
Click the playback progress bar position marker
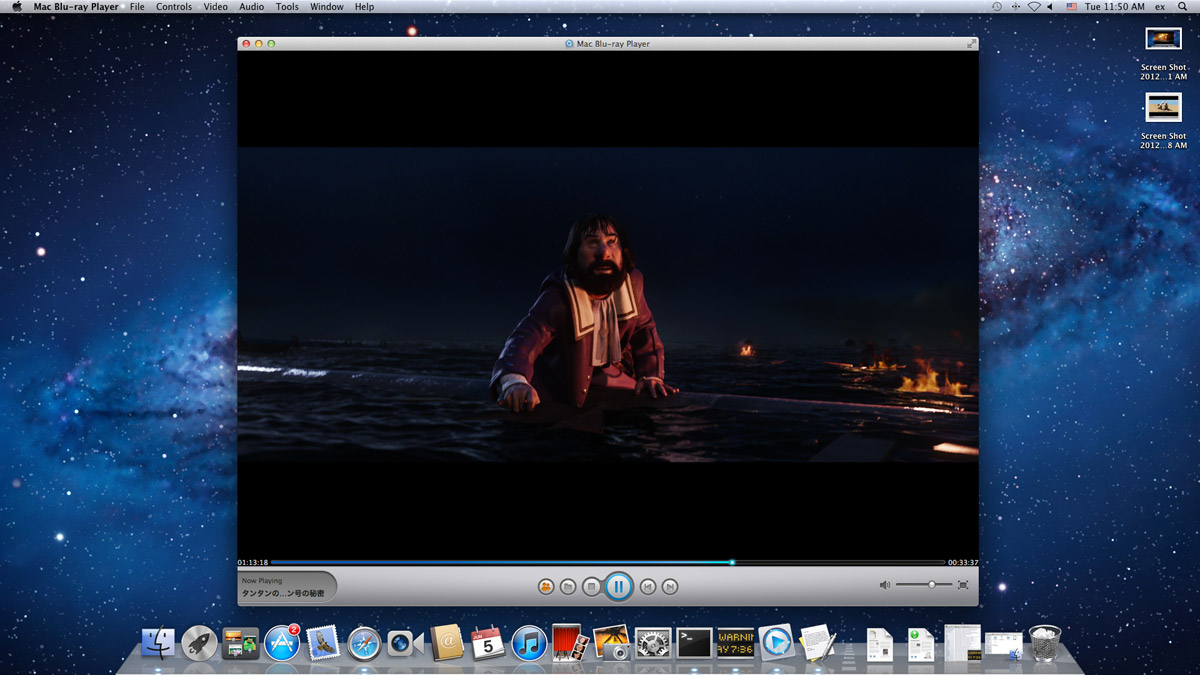[x=732, y=562]
